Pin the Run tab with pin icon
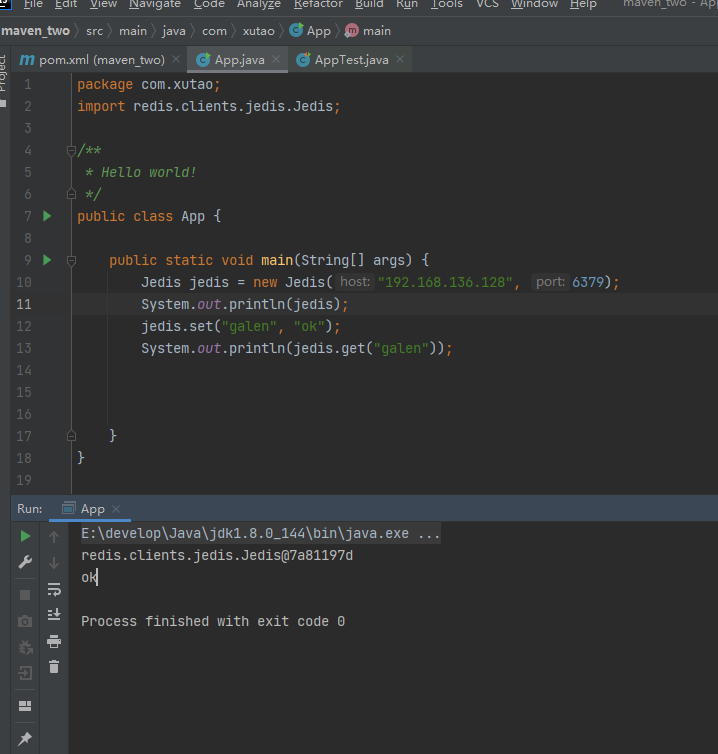 25,738
